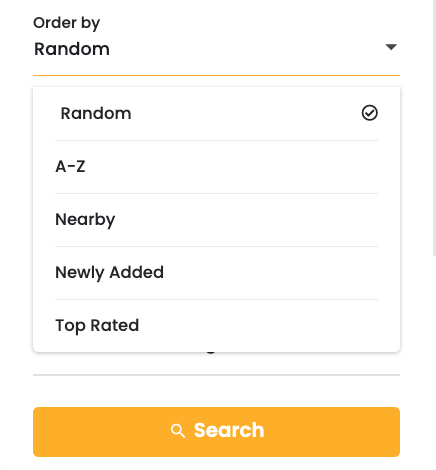The width and height of the screenshot is (436, 470).
Task: Click the orange Search button
Action: tap(216, 432)
